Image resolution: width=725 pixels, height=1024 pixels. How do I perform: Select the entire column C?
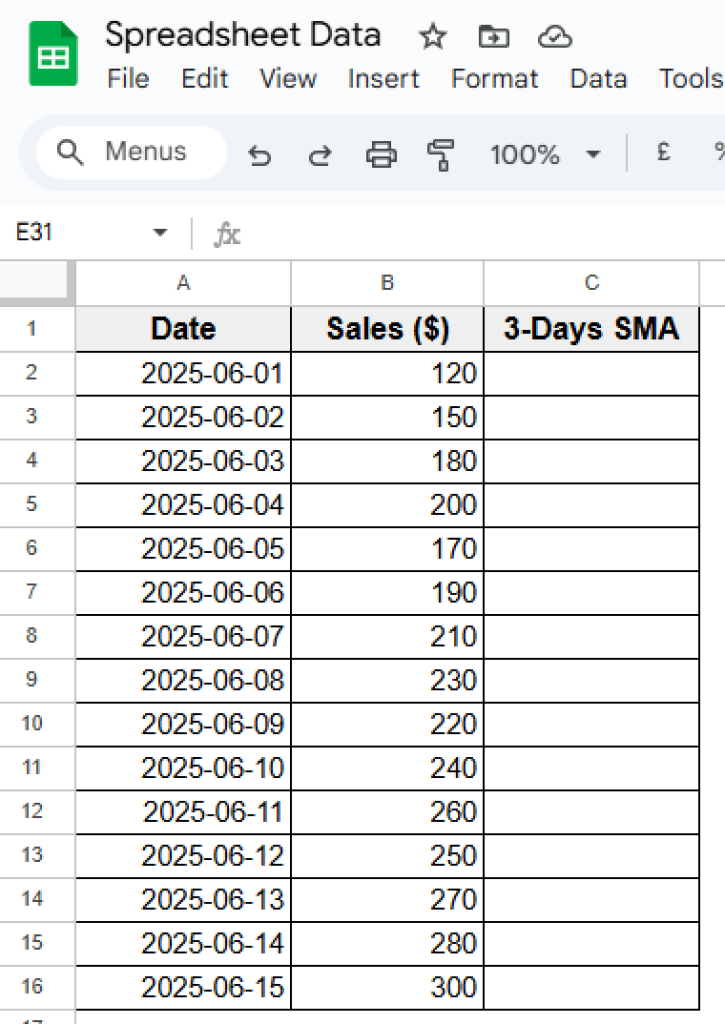tap(591, 283)
